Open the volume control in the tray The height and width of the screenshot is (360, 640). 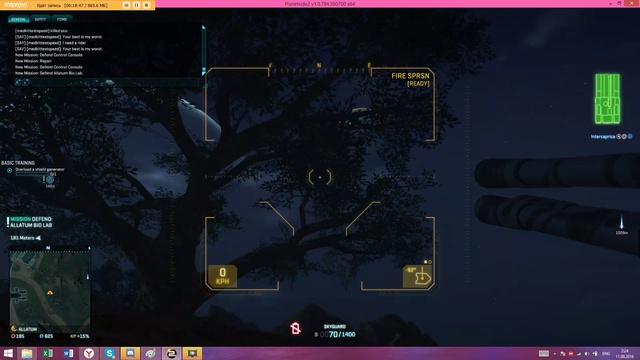point(587,353)
